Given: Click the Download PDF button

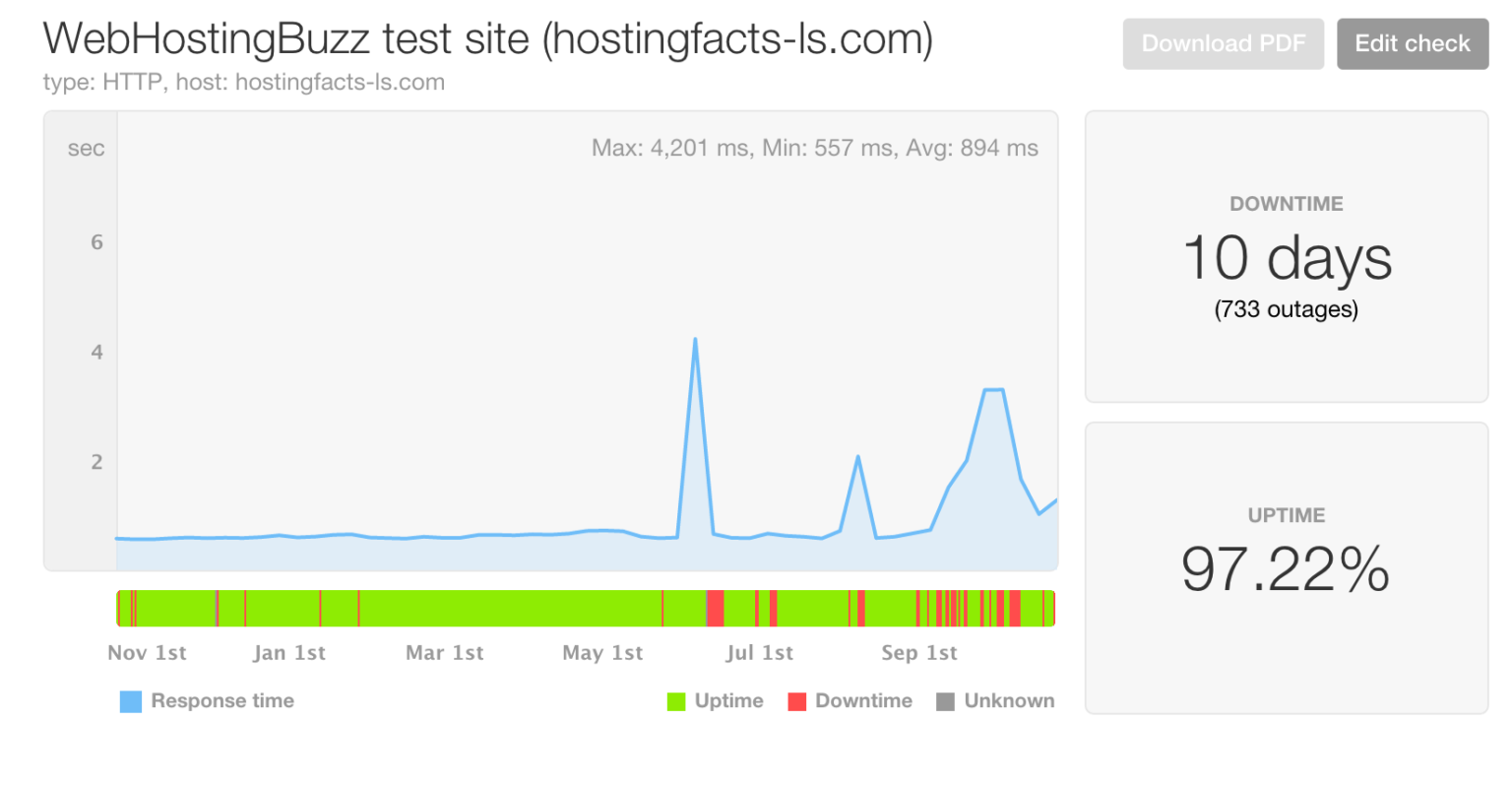Looking at the screenshot, I should click(x=1223, y=43).
